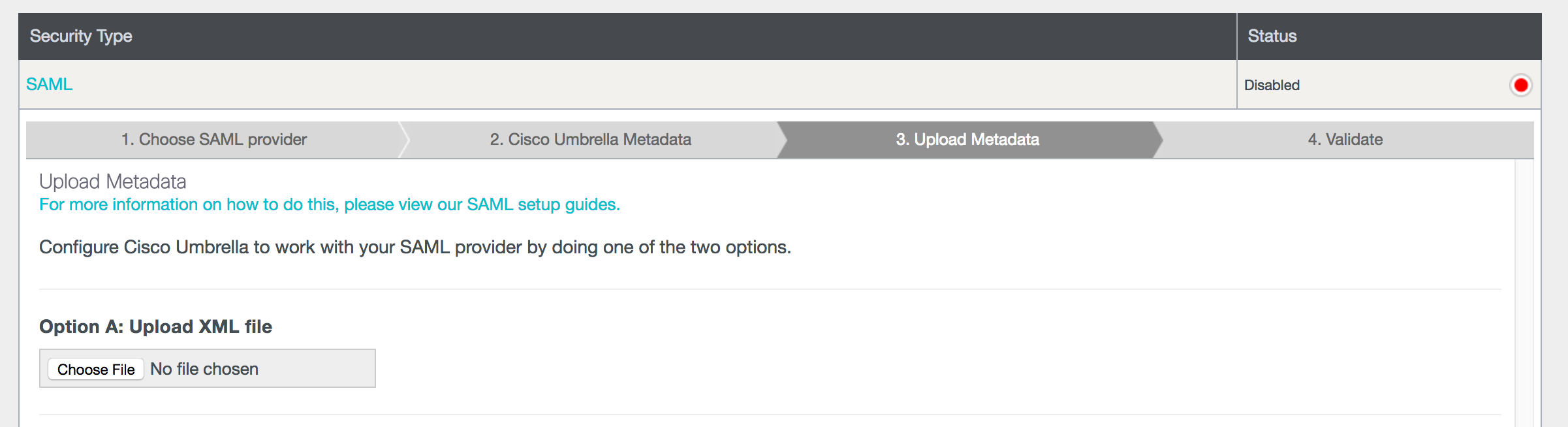The height and width of the screenshot is (427, 1568).
Task: Click the vertical scrollbar strip on the right
Action: [x=1524, y=293]
